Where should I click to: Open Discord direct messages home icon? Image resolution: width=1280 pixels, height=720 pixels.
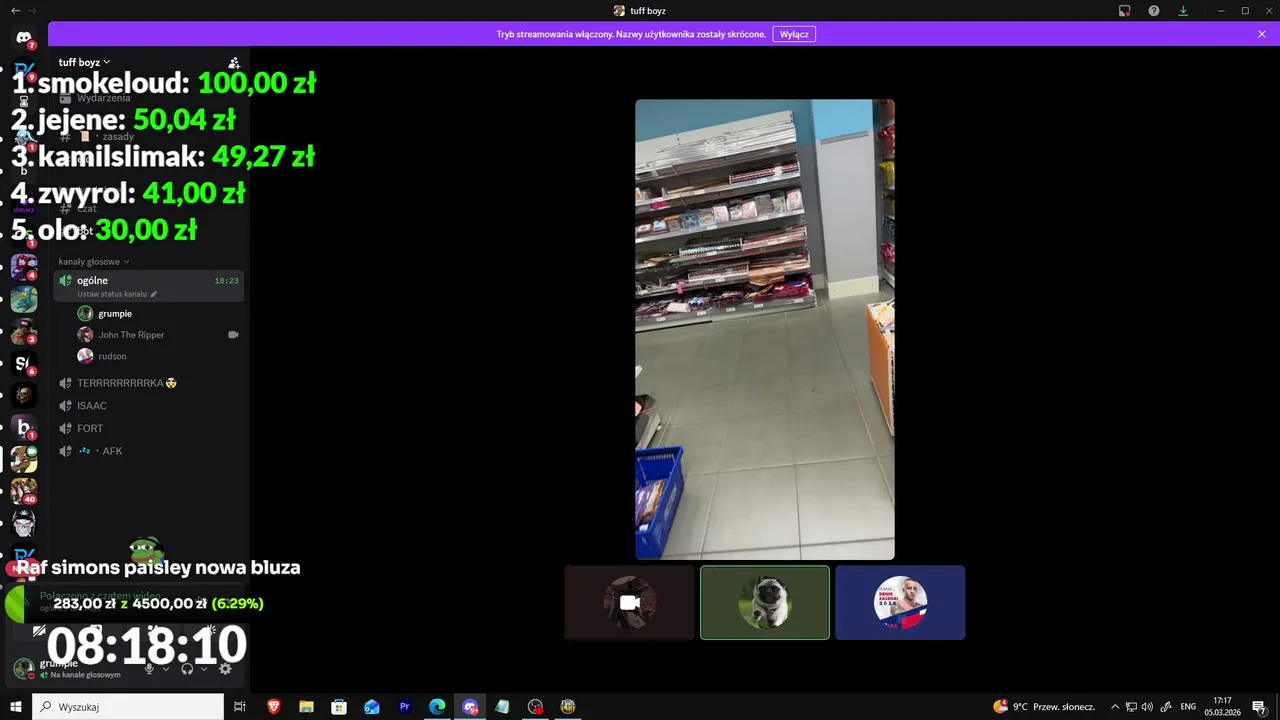coord(24,38)
